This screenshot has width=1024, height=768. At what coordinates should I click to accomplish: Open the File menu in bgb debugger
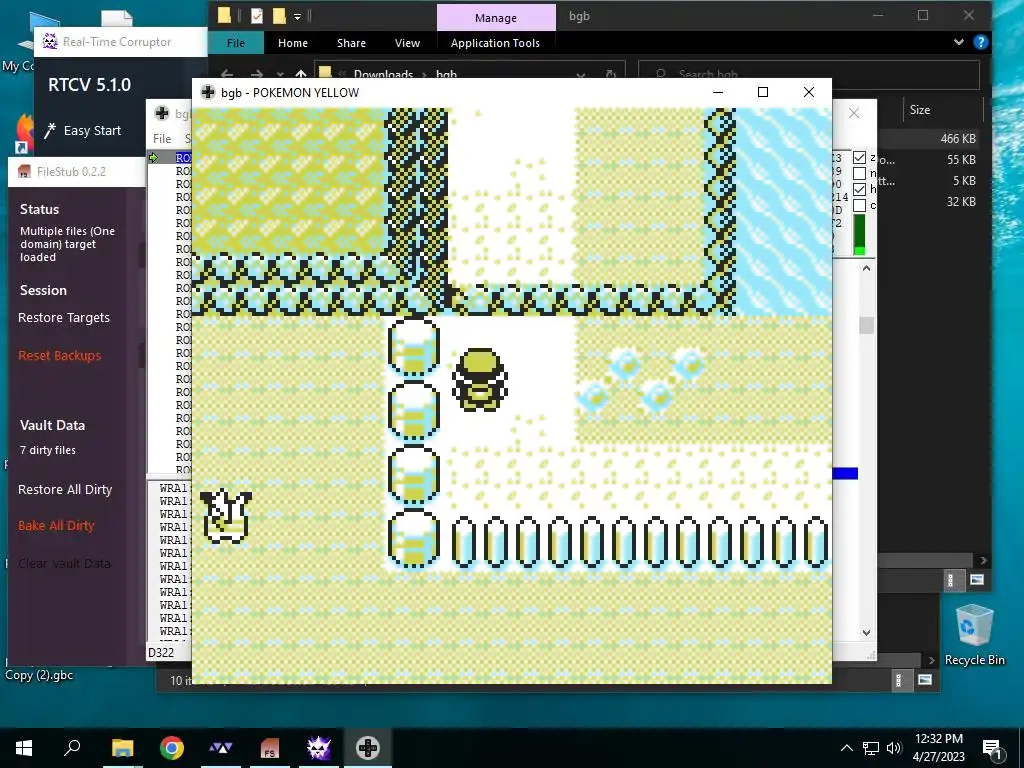click(x=162, y=138)
